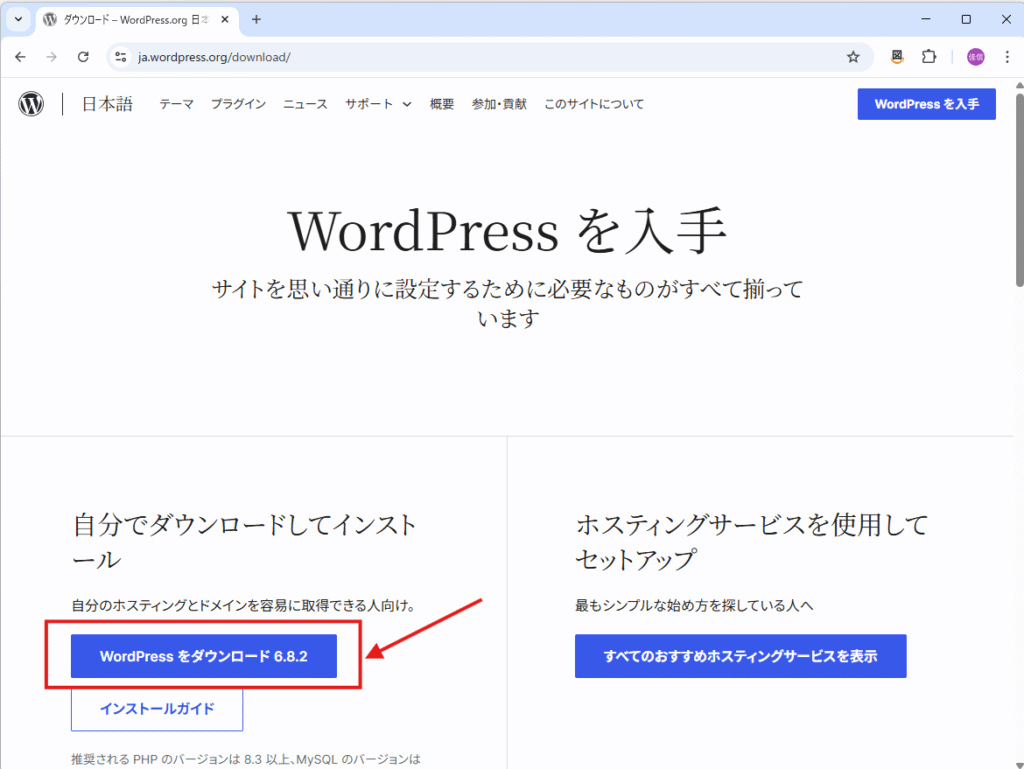Open the プラグイン menu item
Image resolution: width=1024 pixels, height=769 pixels.
coord(238,104)
